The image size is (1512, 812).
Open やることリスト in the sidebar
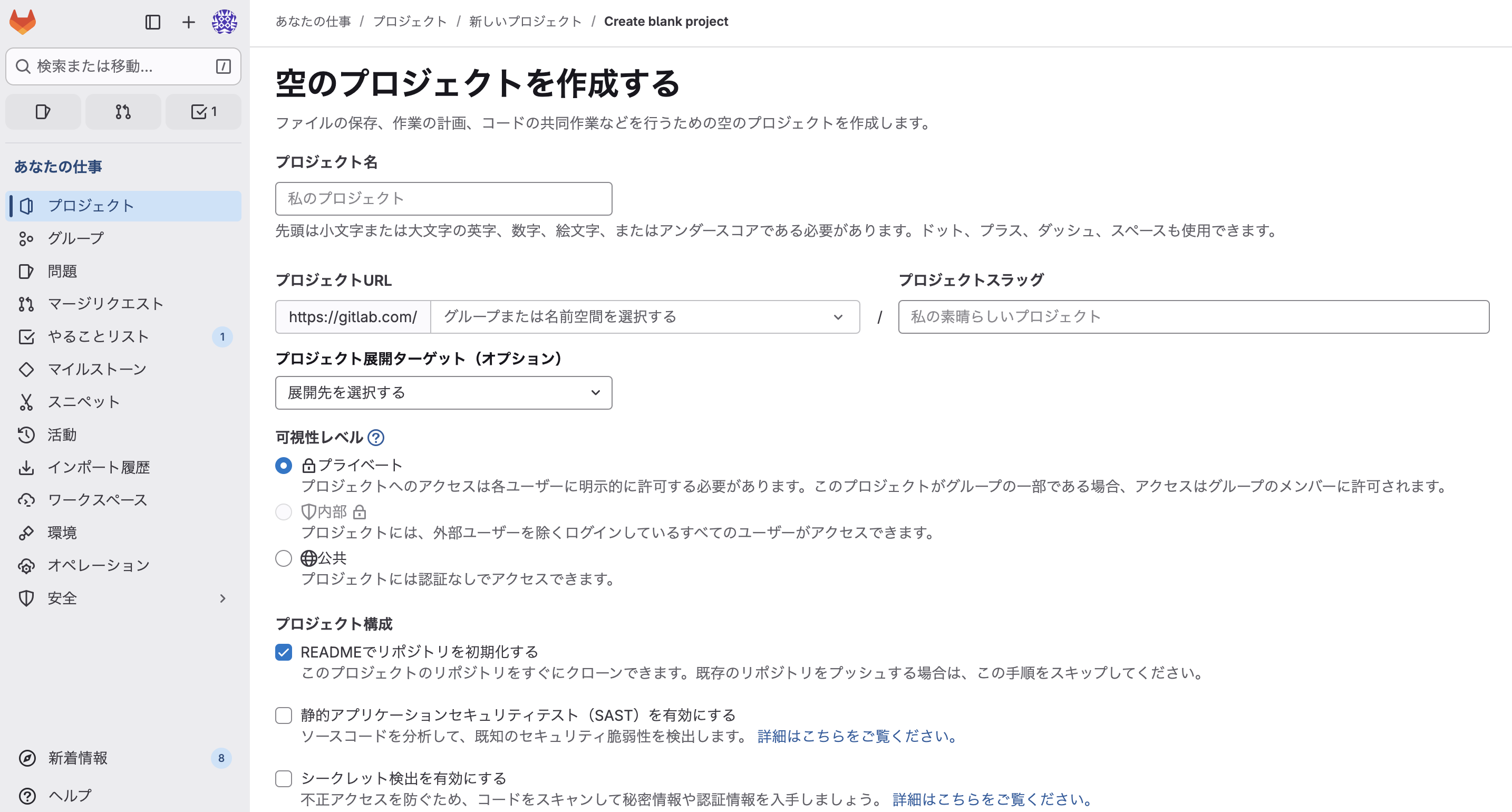pos(123,336)
